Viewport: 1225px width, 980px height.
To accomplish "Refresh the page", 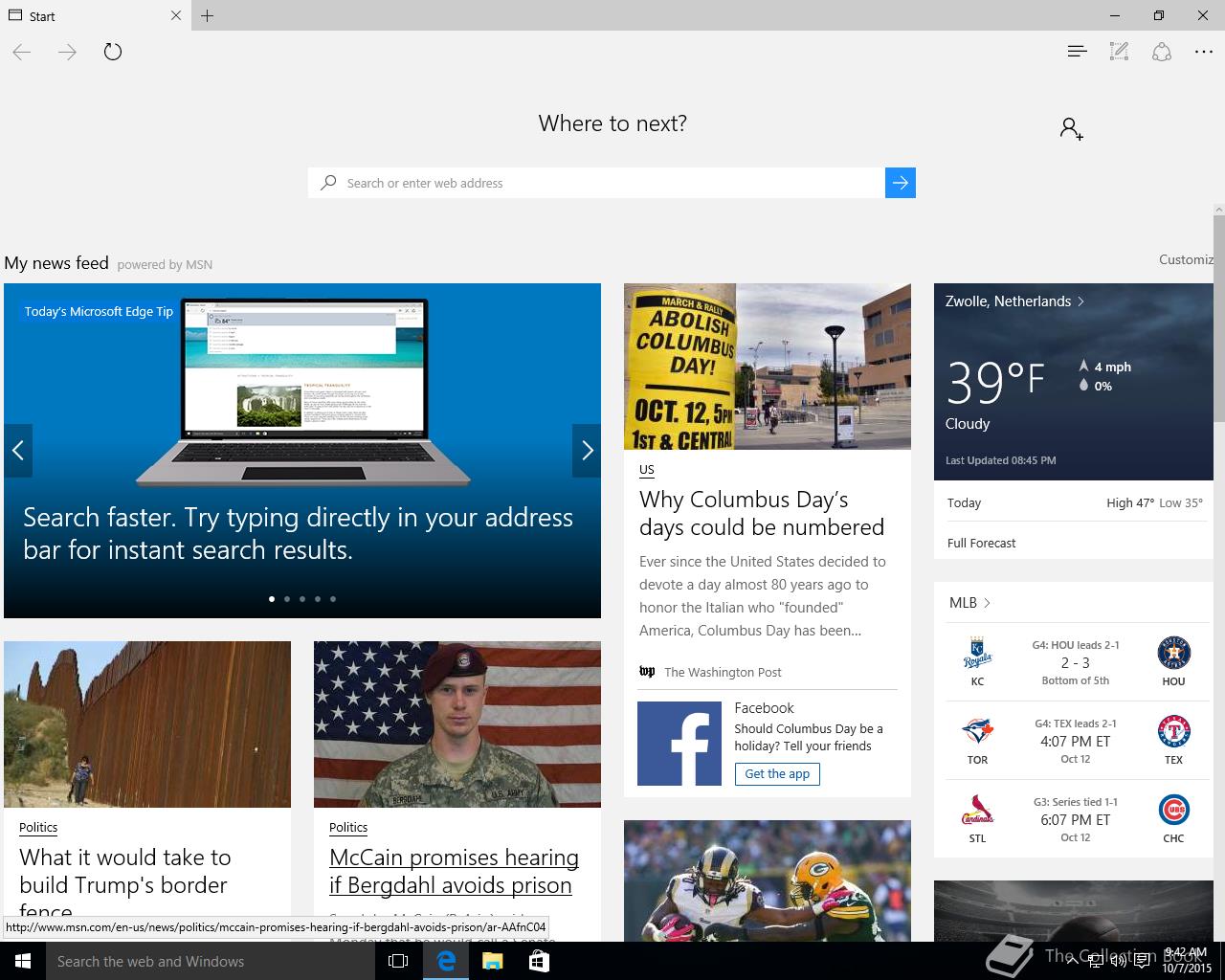I will click(113, 52).
